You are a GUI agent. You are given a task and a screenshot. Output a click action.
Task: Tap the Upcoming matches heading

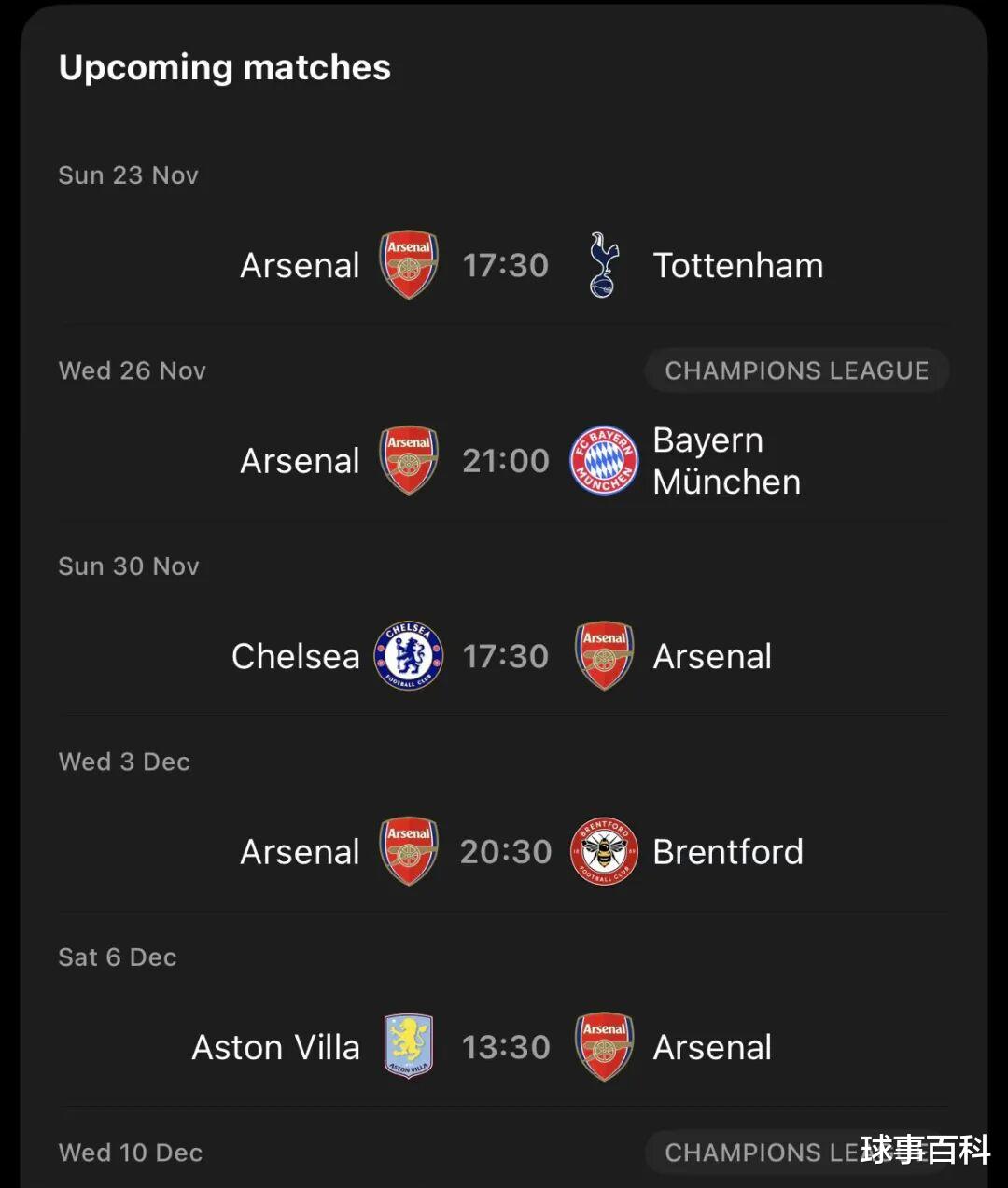pos(224,67)
